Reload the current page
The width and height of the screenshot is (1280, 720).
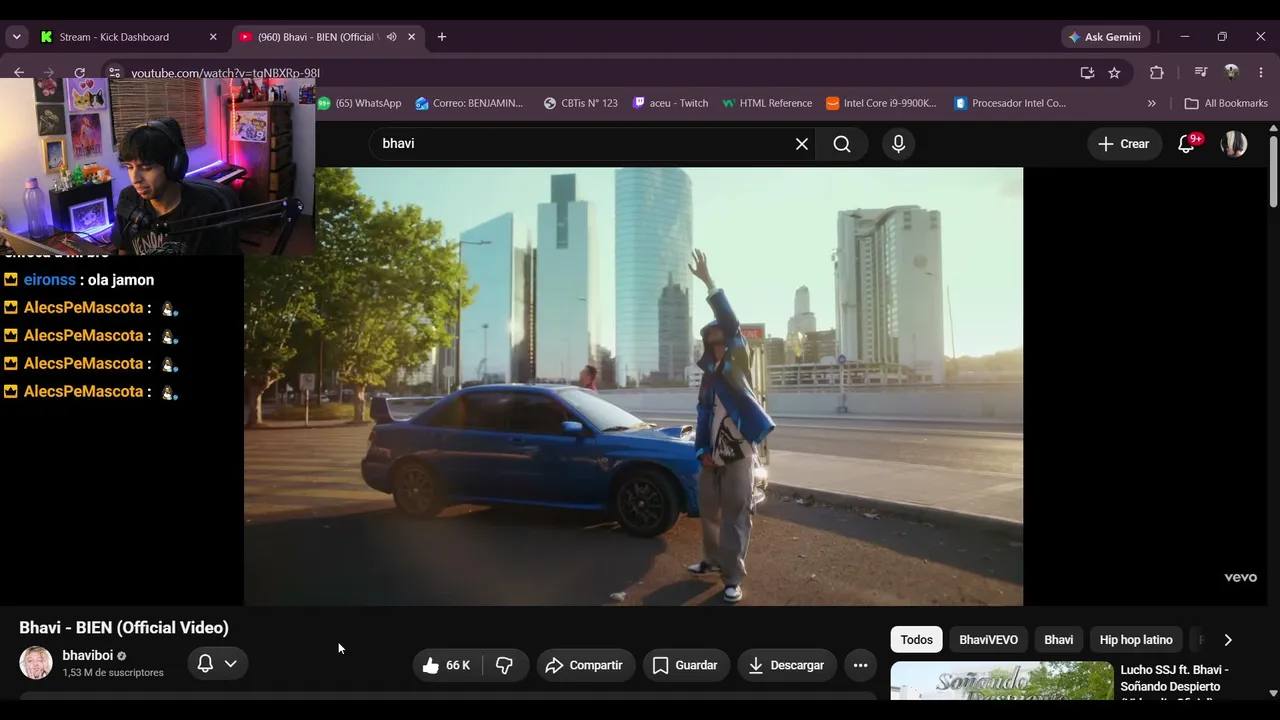coord(80,73)
